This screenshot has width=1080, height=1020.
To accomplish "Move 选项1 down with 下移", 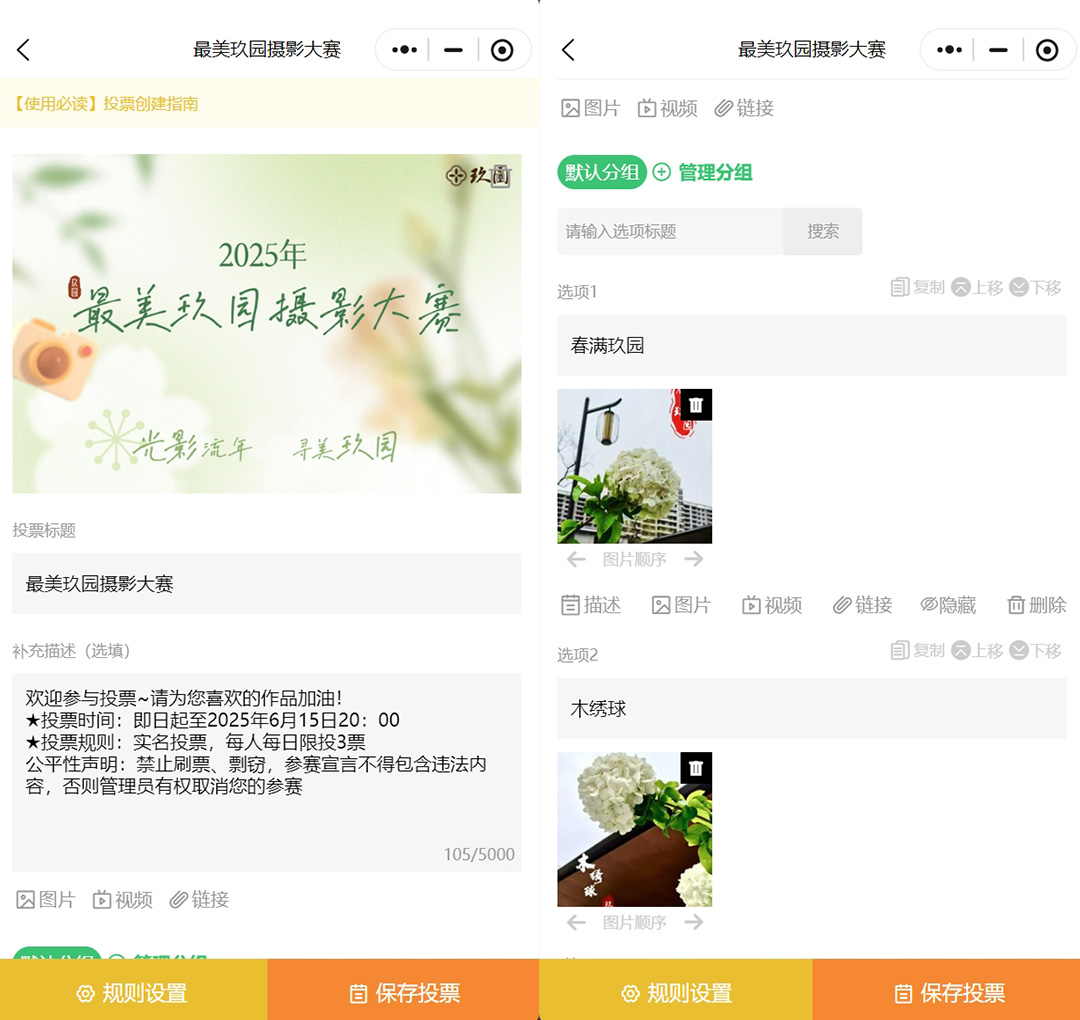I will [1036, 288].
